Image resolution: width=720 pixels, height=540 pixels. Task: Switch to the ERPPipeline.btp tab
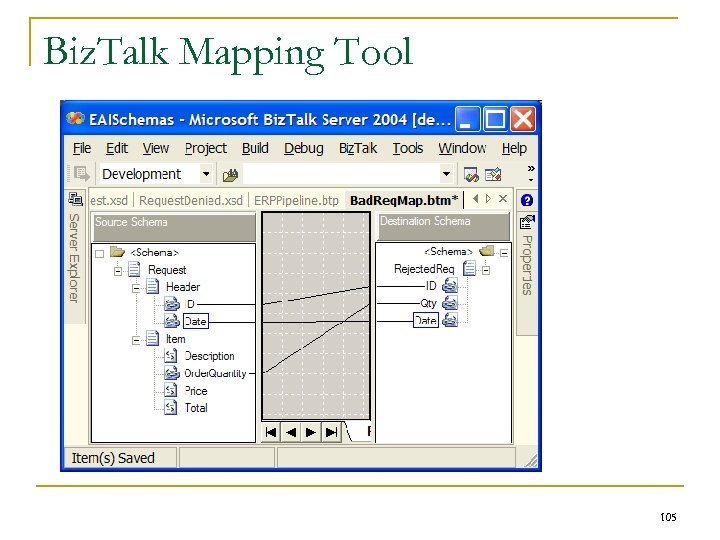tap(296, 201)
